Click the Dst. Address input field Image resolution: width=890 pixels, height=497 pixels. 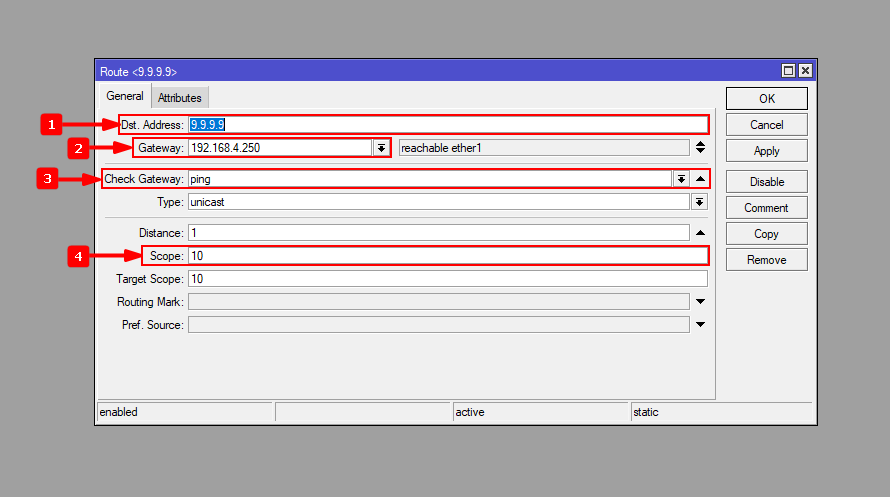coord(447,125)
